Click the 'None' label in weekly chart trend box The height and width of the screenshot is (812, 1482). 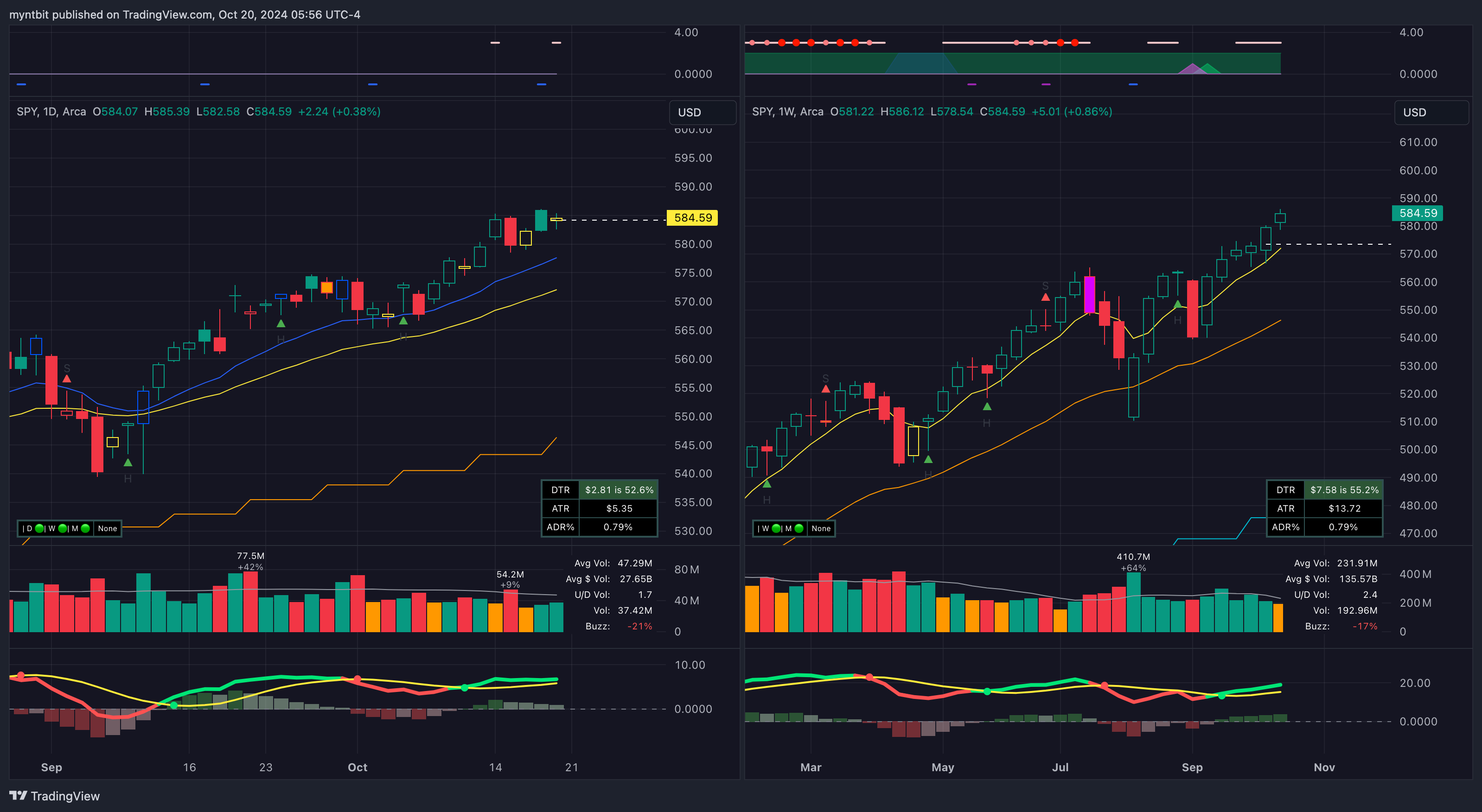821,528
